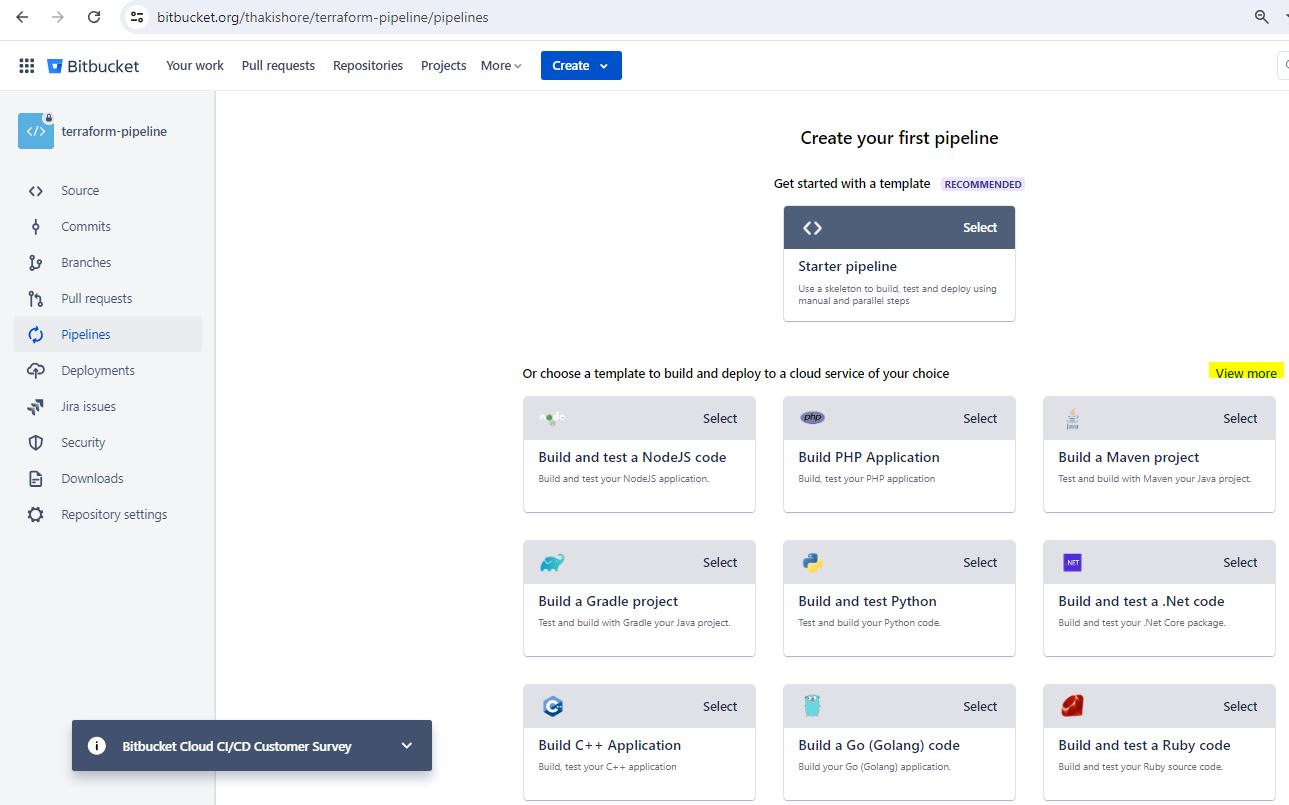Click the Security shield icon in the sidebar
1289x805 pixels.
coord(36,443)
